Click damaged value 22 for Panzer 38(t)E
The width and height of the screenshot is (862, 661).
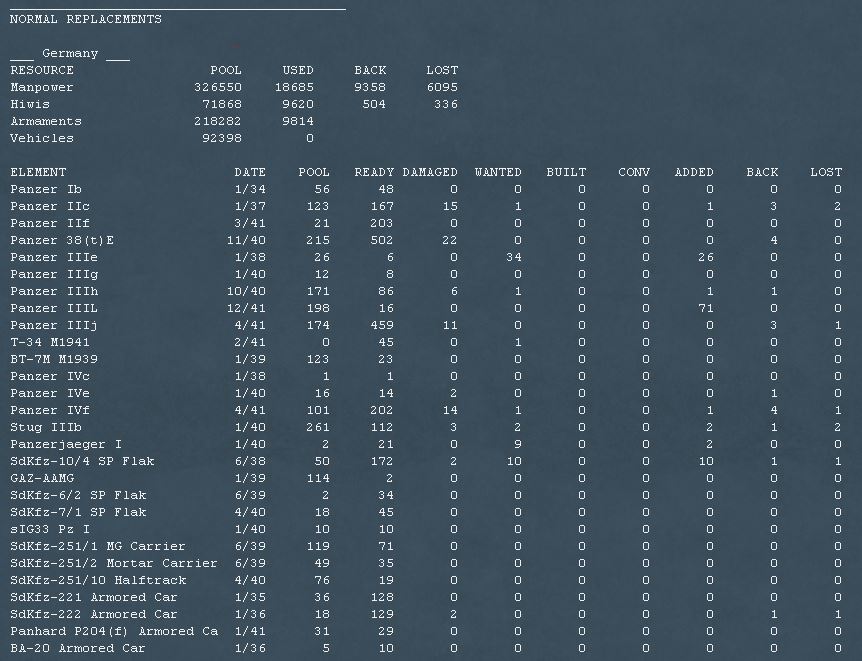(450, 240)
